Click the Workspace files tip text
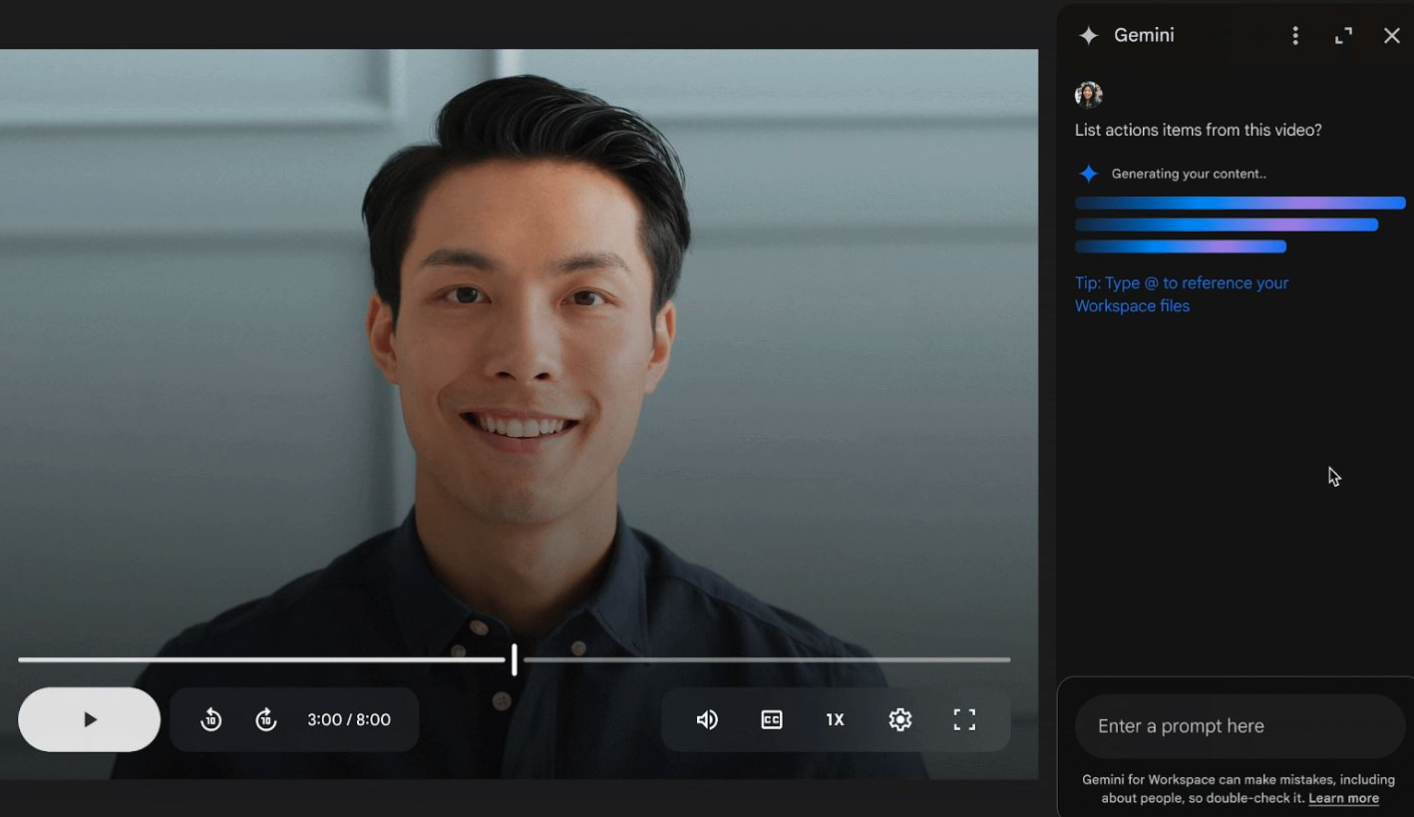1414x817 pixels. pos(1181,295)
